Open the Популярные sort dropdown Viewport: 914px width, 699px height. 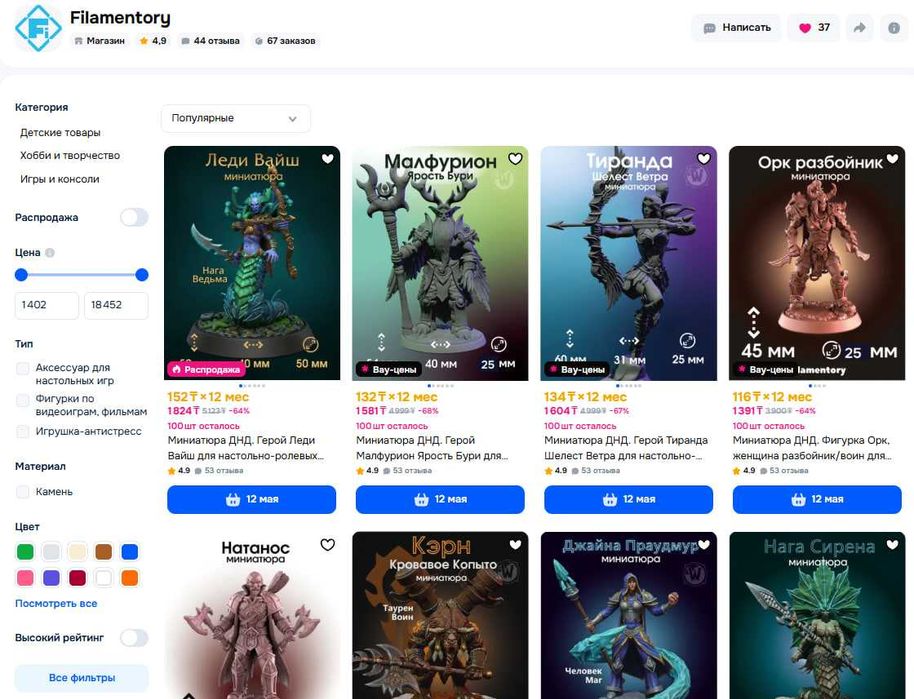coord(235,118)
